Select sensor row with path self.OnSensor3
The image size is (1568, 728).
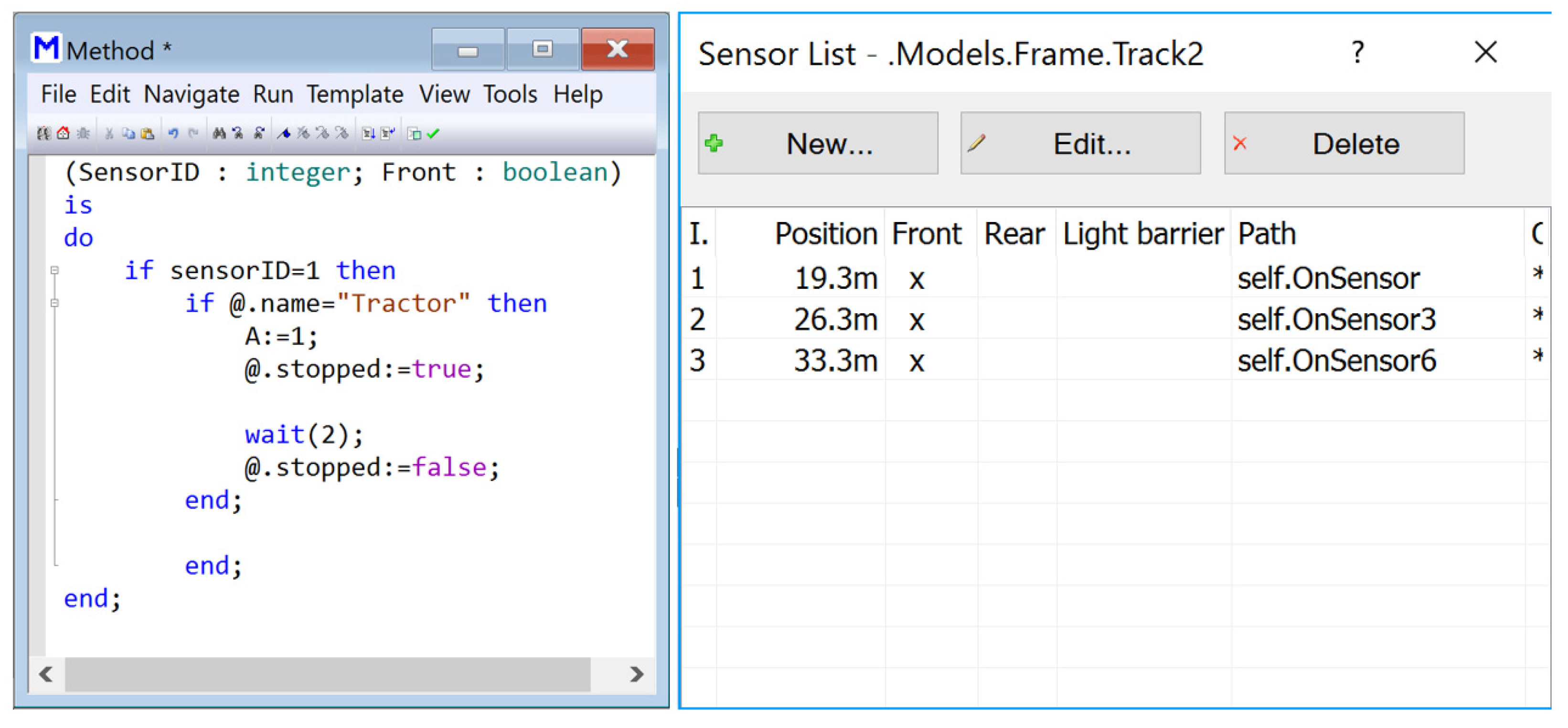pyautogui.click(x=1336, y=319)
